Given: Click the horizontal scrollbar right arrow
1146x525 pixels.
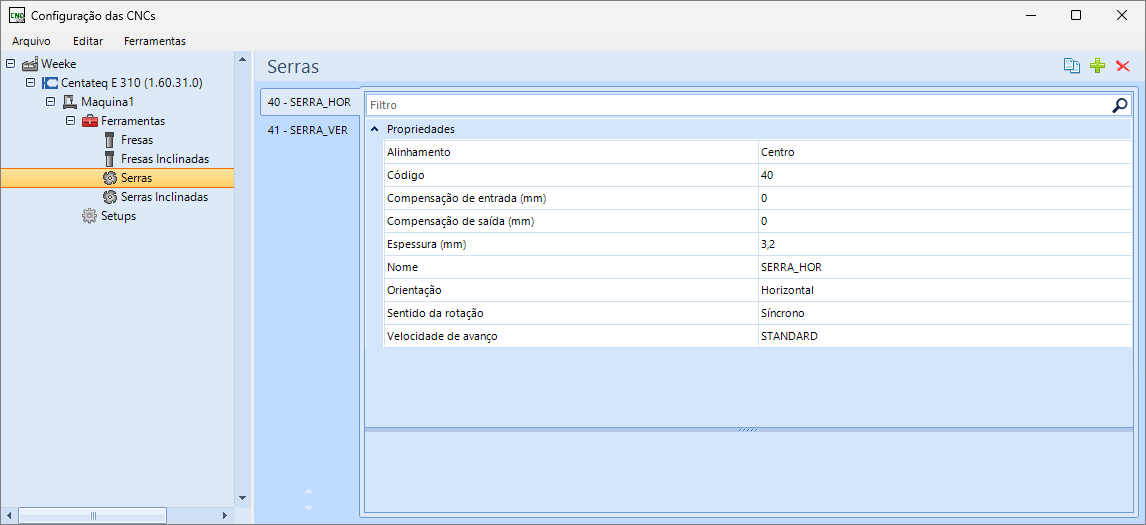Looking at the screenshot, I should [225, 515].
